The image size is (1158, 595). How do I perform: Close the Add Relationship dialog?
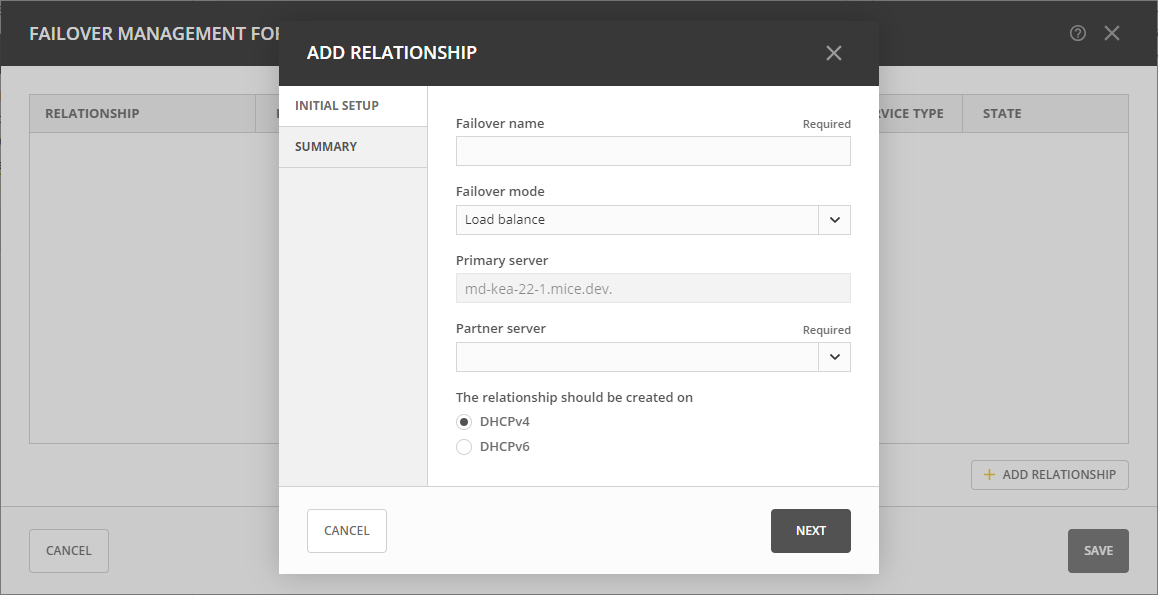click(834, 53)
